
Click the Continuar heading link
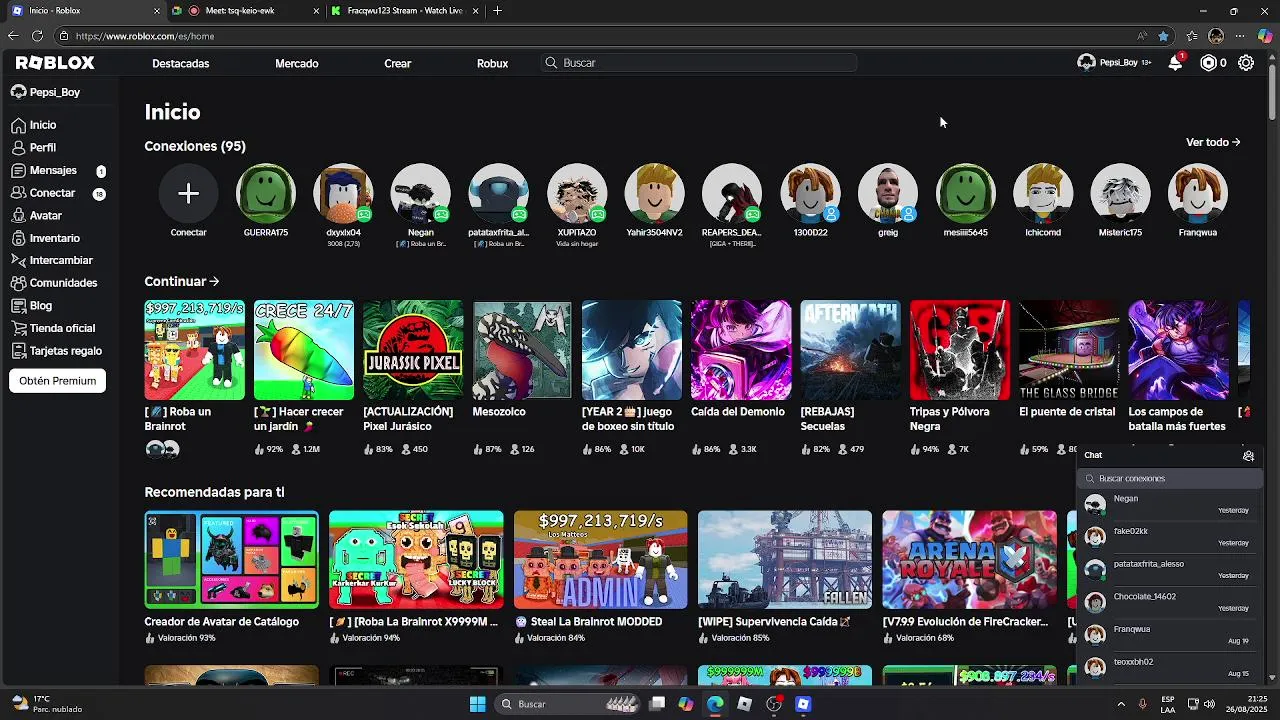(x=181, y=282)
